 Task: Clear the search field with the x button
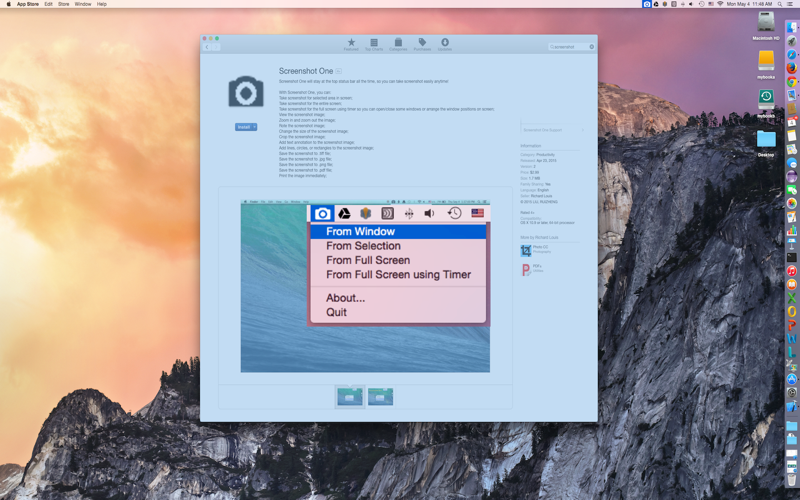tap(592, 46)
